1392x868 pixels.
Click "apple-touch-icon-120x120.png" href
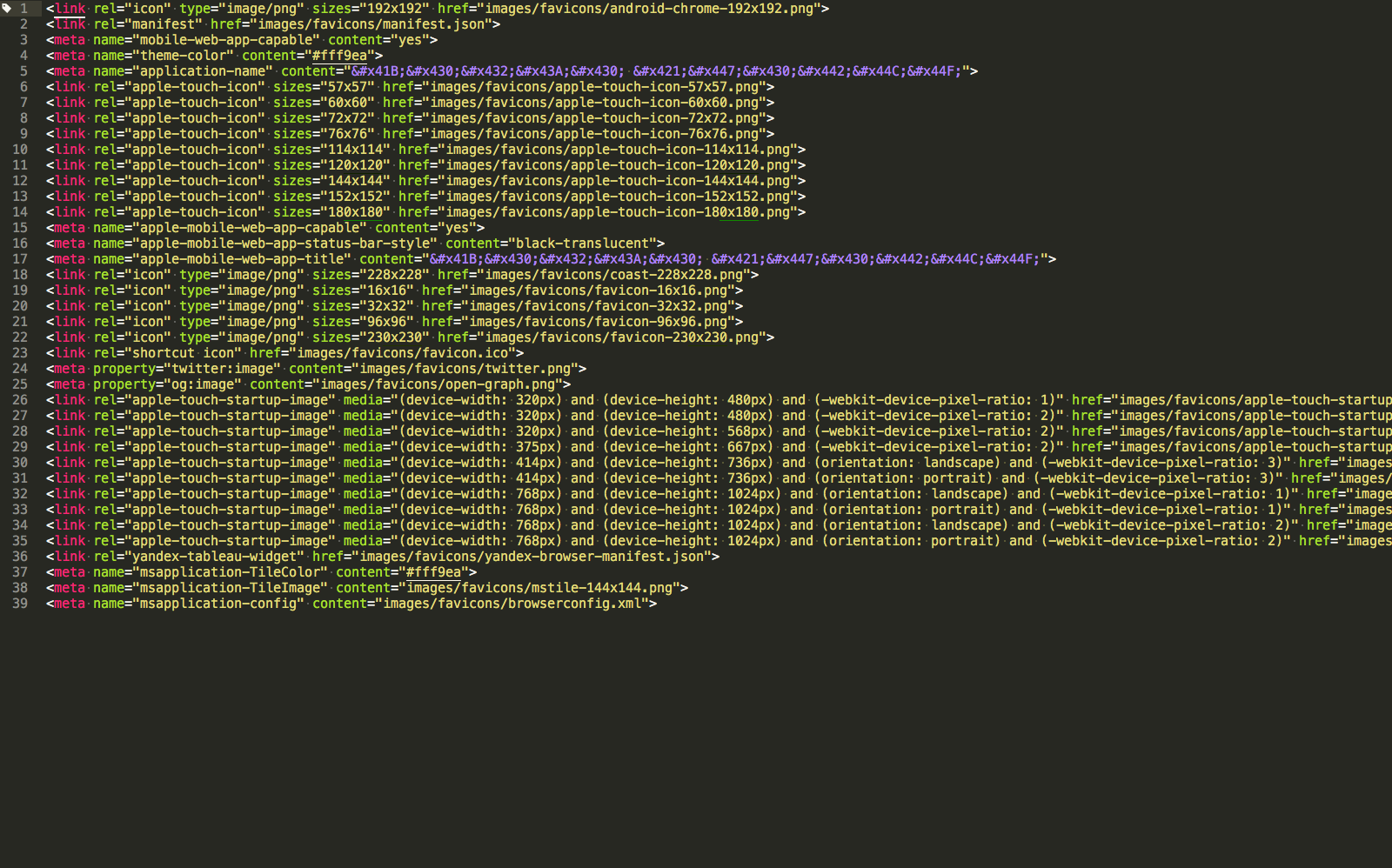(680, 165)
